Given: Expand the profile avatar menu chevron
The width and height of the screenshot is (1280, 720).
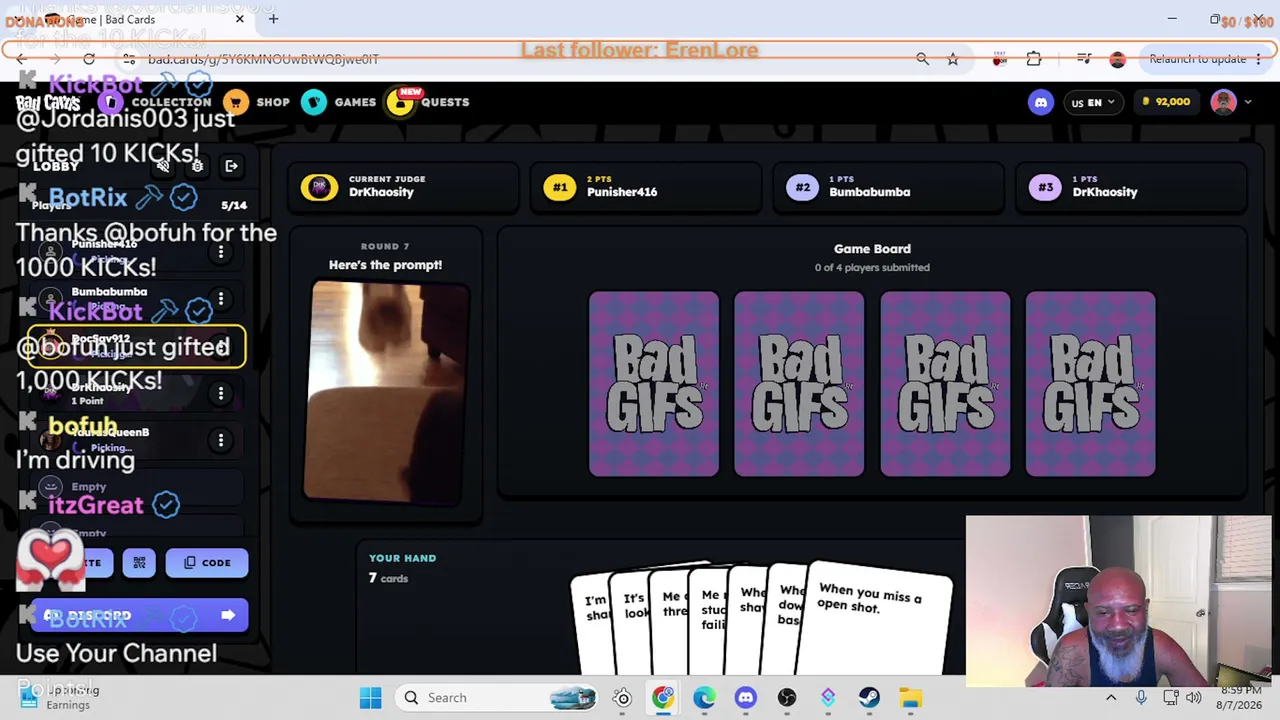Looking at the screenshot, I should (x=1247, y=102).
